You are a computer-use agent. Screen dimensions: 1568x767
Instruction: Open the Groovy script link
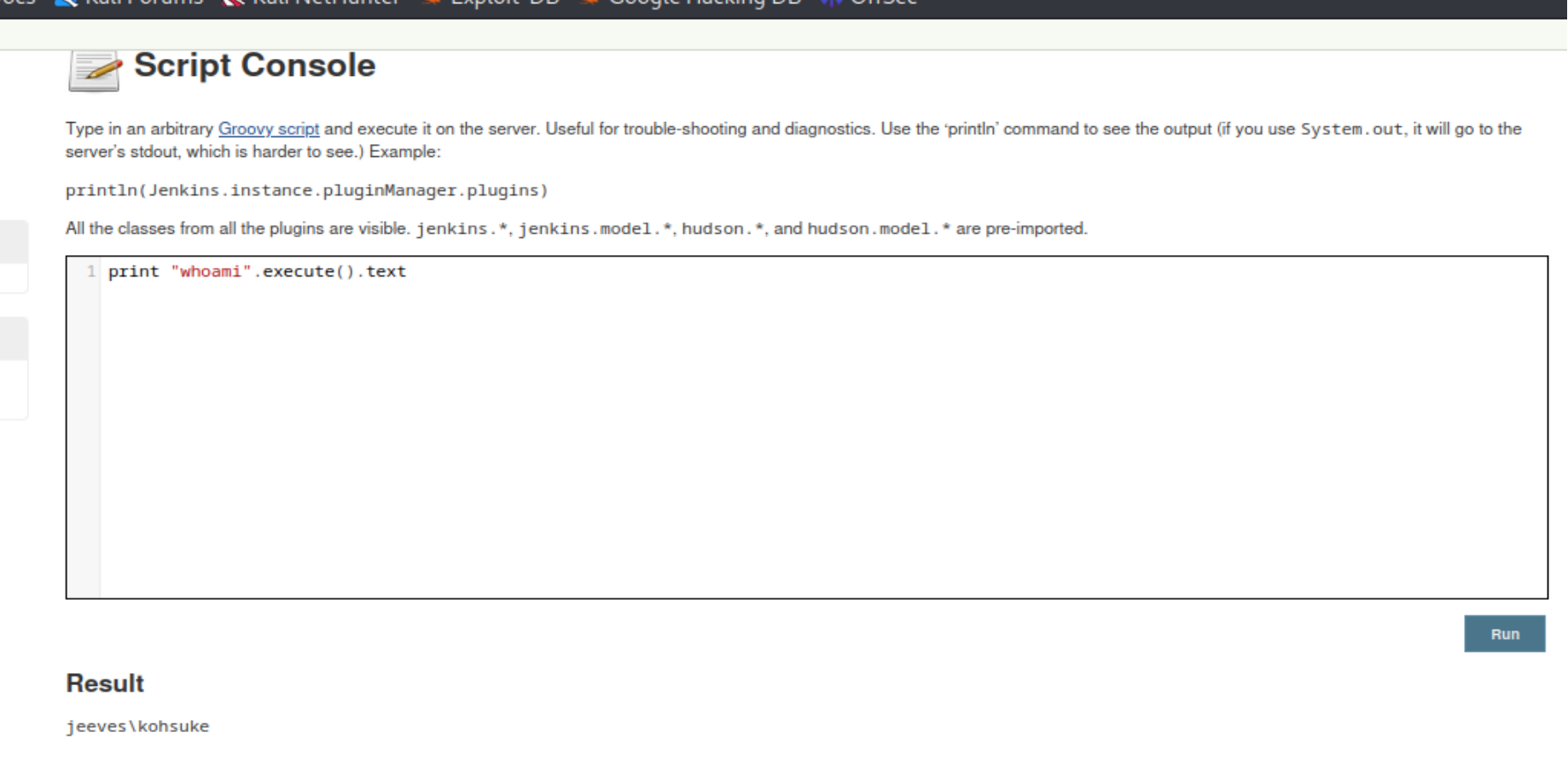pos(269,129)
